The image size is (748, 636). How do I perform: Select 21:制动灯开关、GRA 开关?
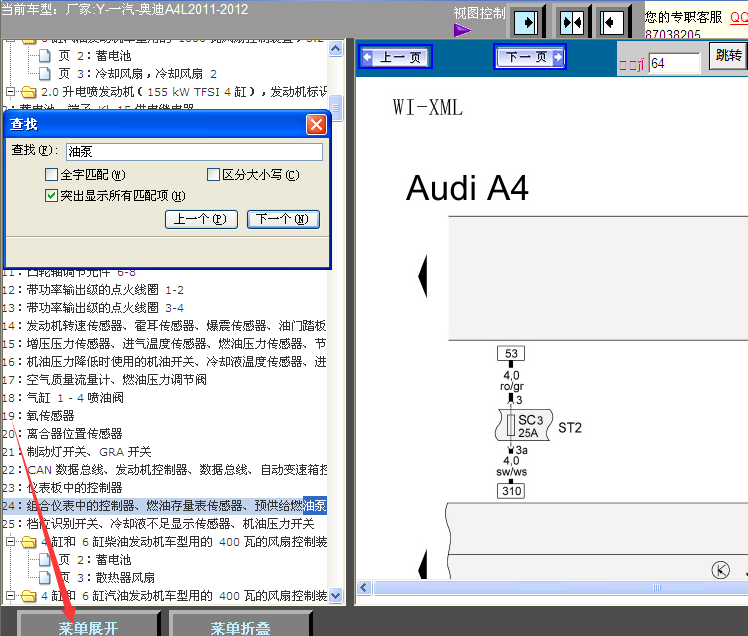pyautogui.click(x=77, y=452)
